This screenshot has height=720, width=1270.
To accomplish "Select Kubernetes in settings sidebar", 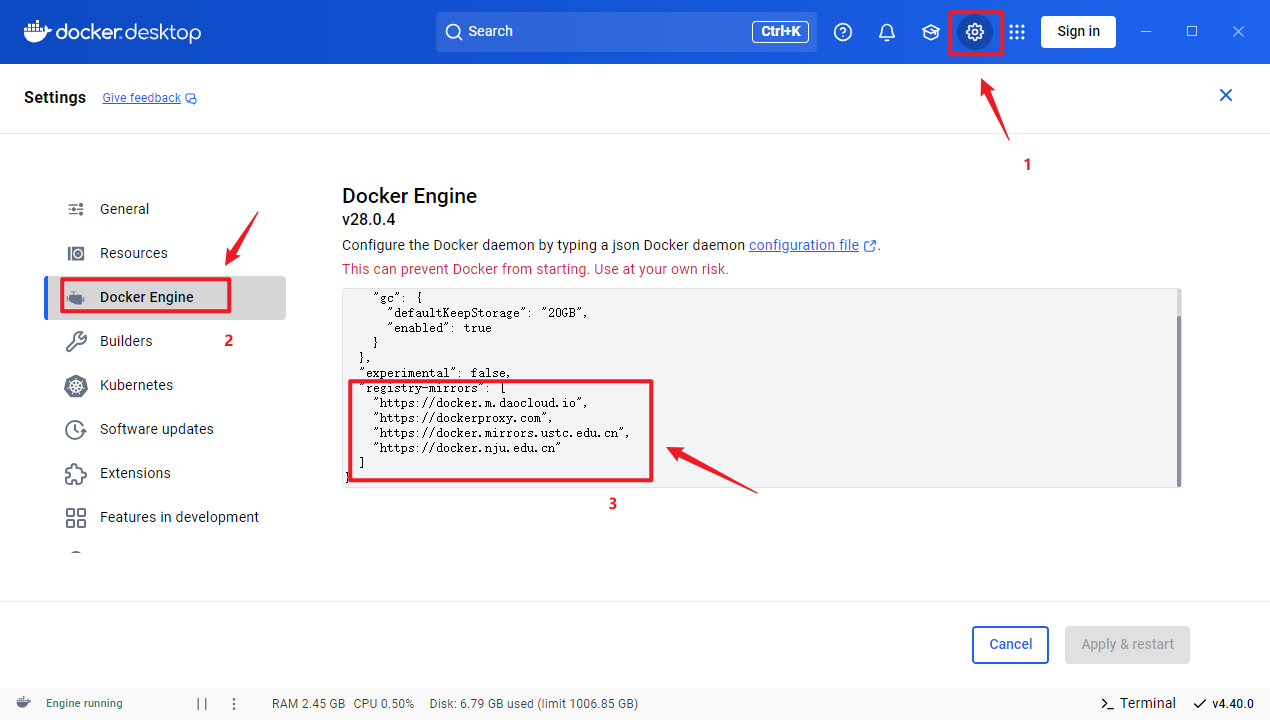I will coord(165,385).
